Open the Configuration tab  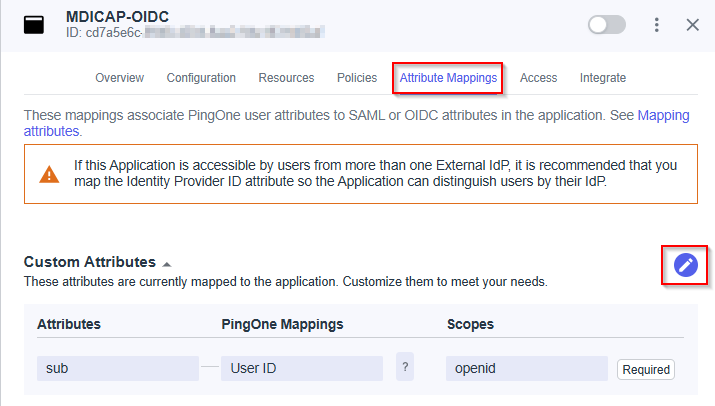click(201, 78)
